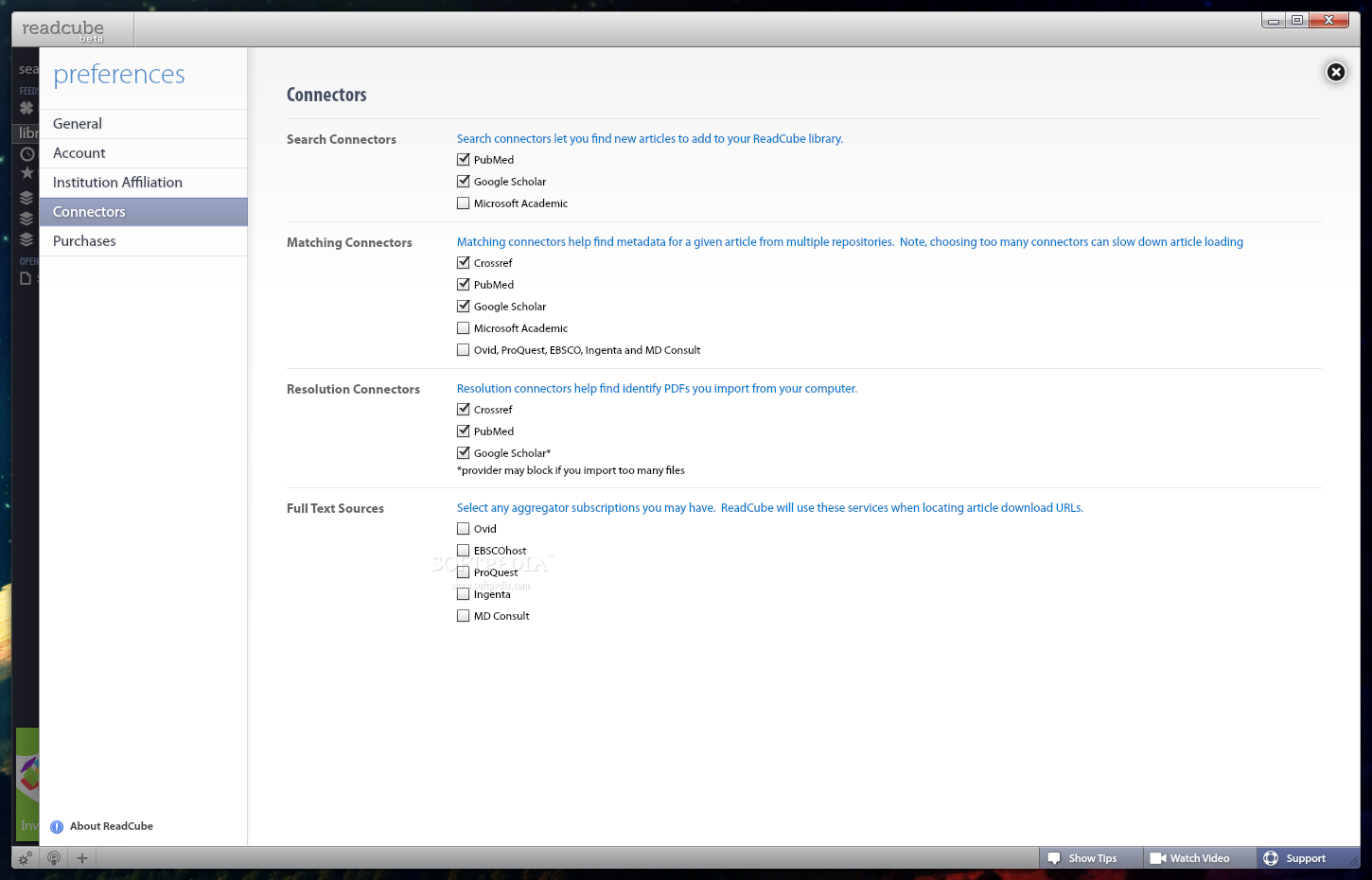Enable Microsoft Academic under Search Connectors
The height and width of the screenshot is (880, 1372).
point(464,203)
